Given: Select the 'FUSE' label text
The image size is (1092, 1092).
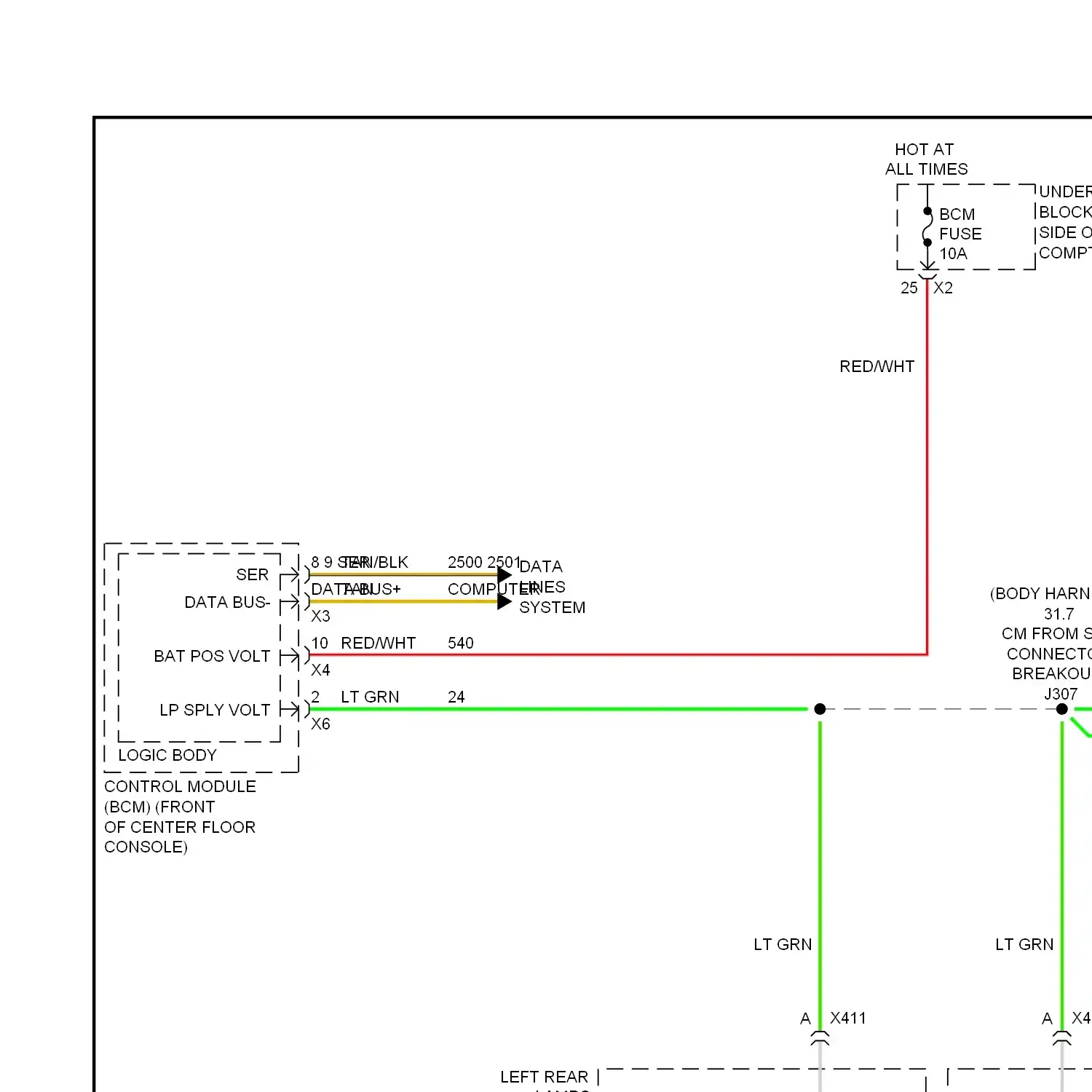Looking at the screenshot, I should pos(960,234).
